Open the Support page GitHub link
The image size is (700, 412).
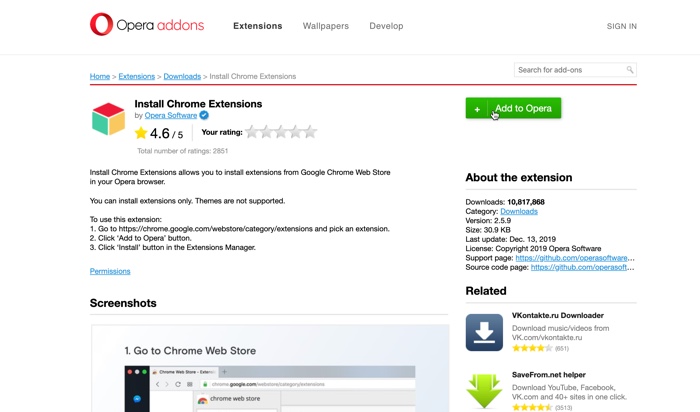click(x=575, y=258)
